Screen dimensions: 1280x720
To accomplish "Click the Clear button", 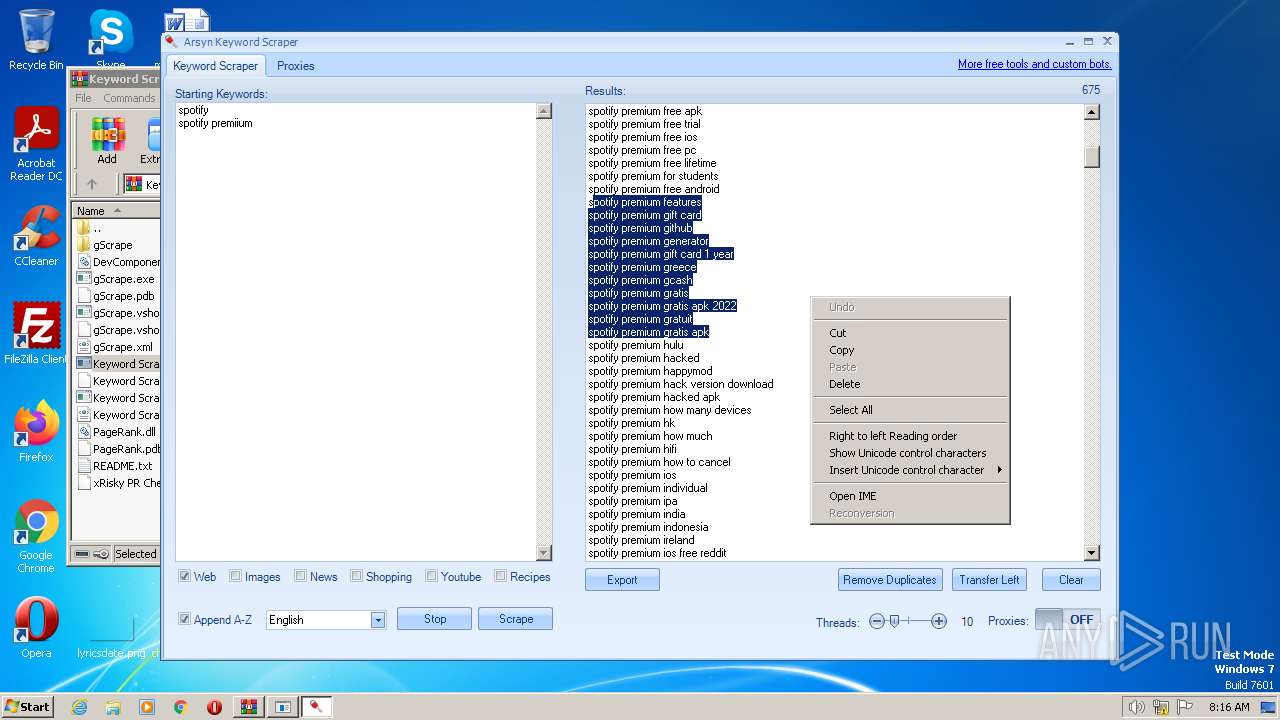I will click(1071, 580).
